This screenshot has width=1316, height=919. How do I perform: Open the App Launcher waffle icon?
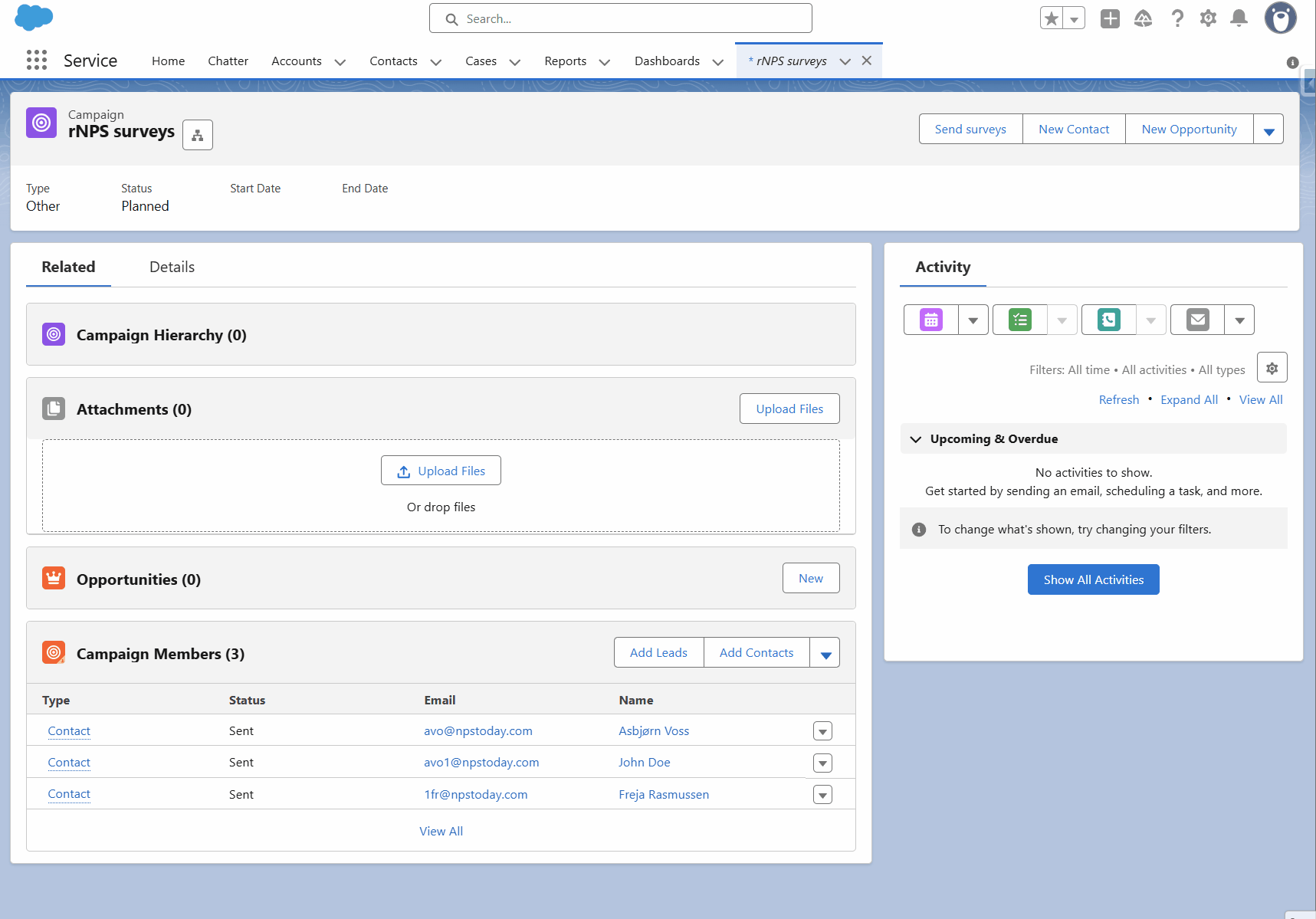coord(36,60)
